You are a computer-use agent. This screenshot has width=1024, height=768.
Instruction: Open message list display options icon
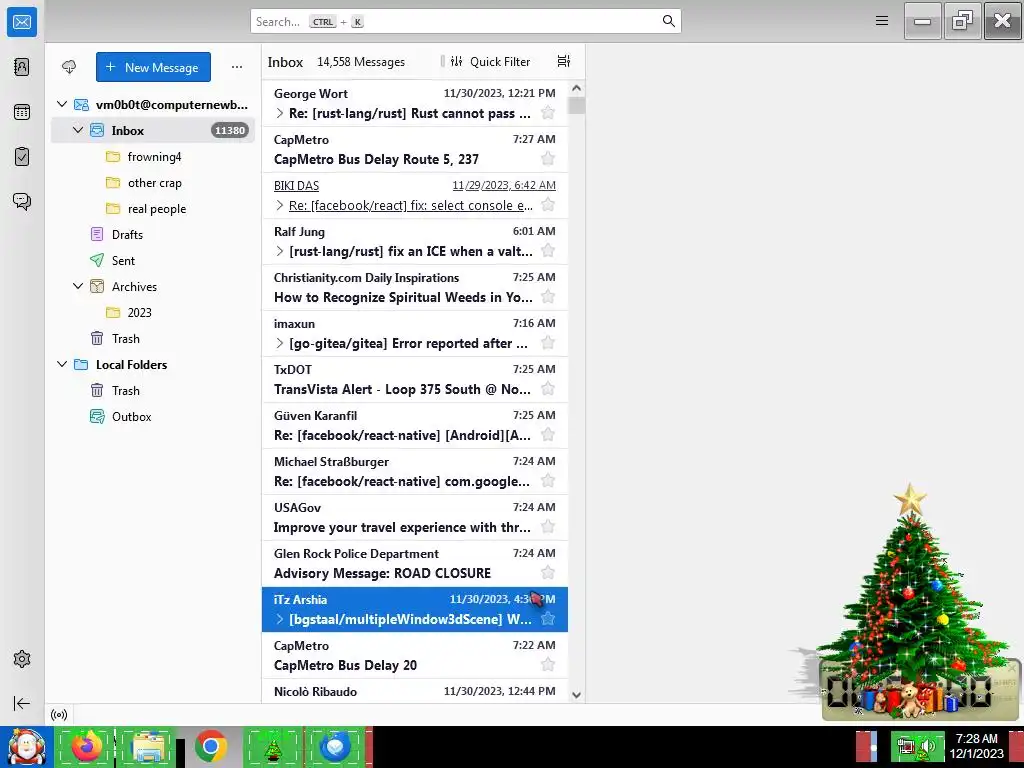pos(564,61)
